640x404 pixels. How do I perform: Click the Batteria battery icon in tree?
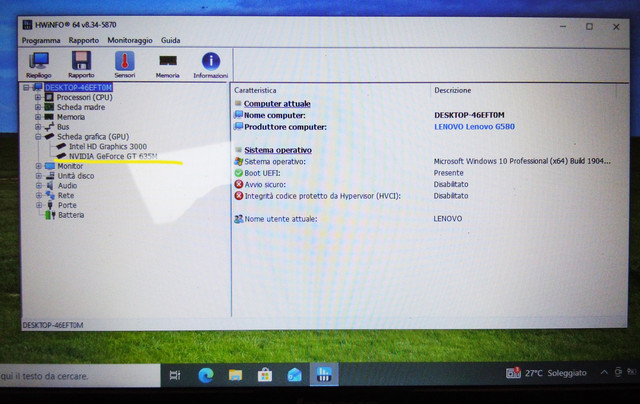coord(50,215)
